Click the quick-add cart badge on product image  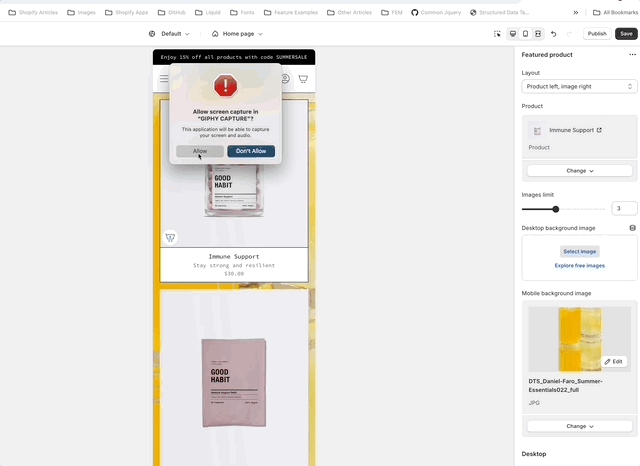tap(170, 237)
